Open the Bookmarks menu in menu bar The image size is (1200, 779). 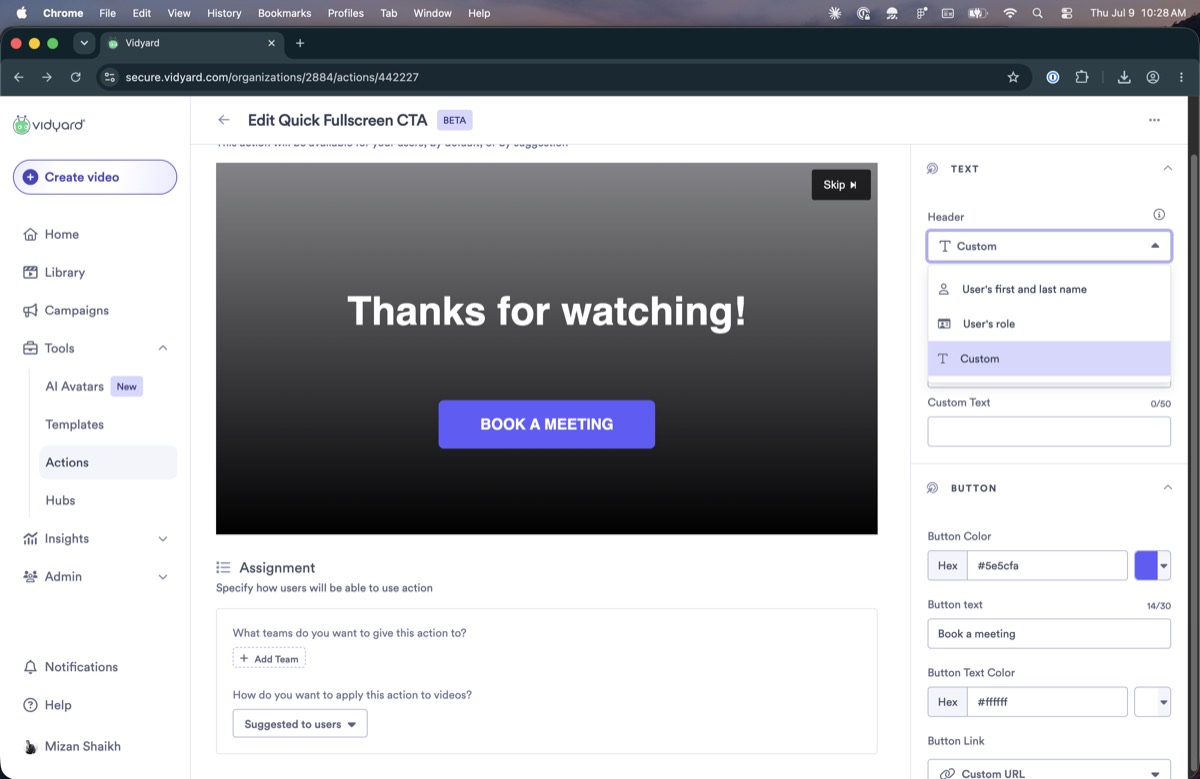click(284, 13)
